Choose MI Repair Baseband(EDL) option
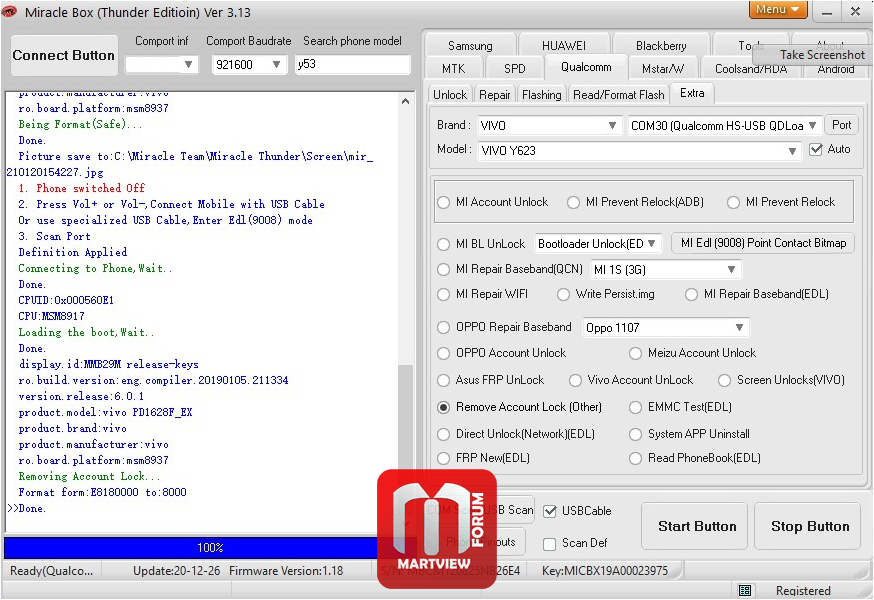Screen dimensions: 874x600 (x=692, y=294)
